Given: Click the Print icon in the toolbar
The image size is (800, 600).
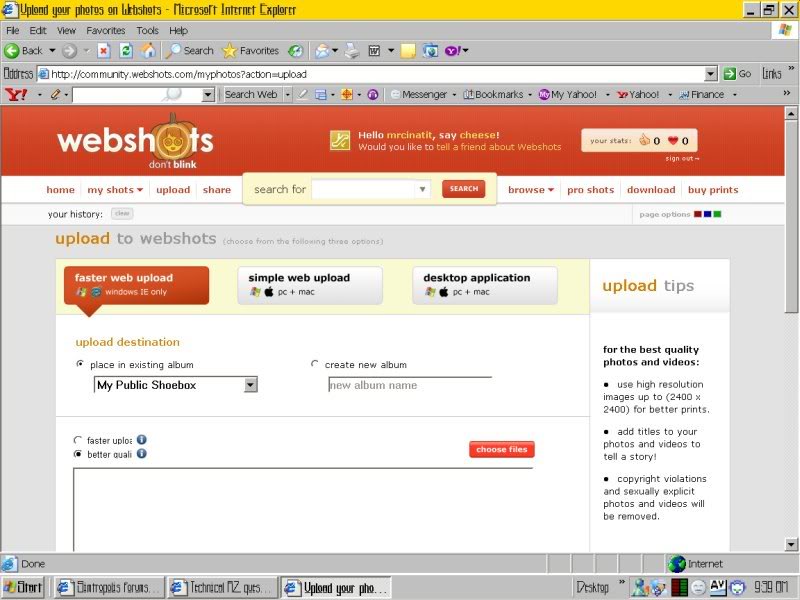Looking at the screenshot, I should [x=349, y=50].
